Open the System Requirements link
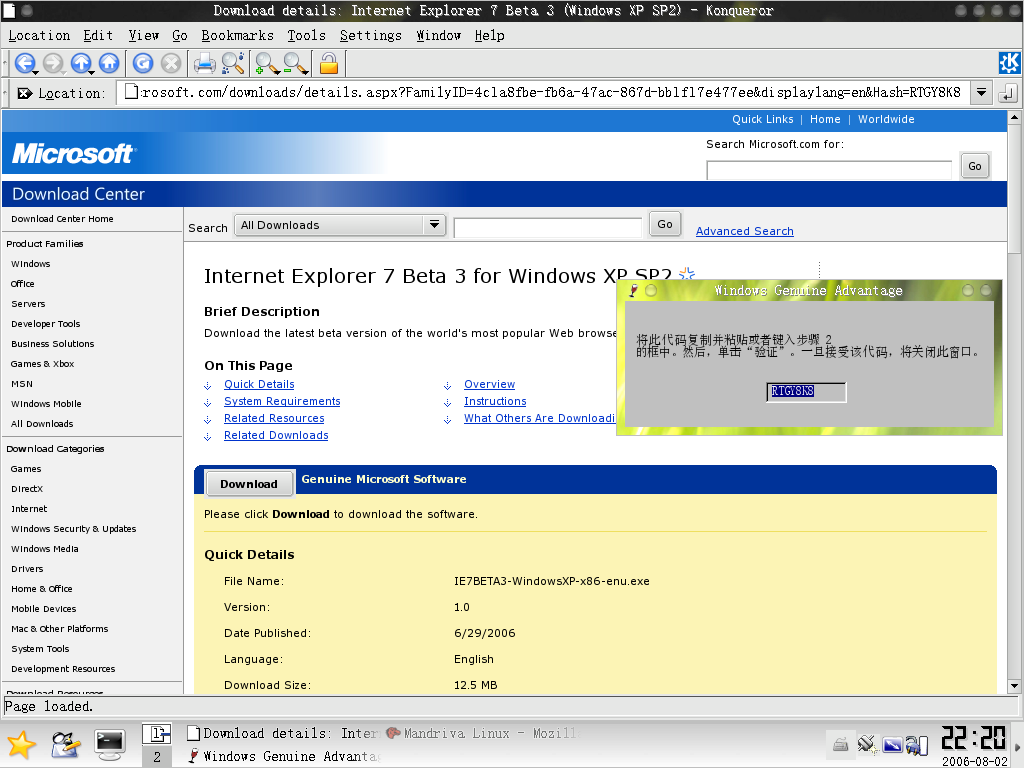Viewport: 1024px width, 768px height. (282, 401)
